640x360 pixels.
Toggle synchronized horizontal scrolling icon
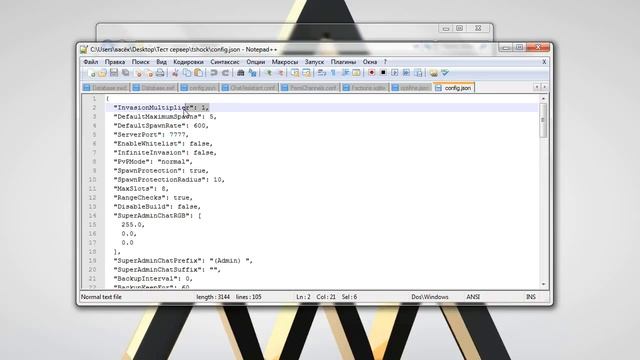point(306,73)
